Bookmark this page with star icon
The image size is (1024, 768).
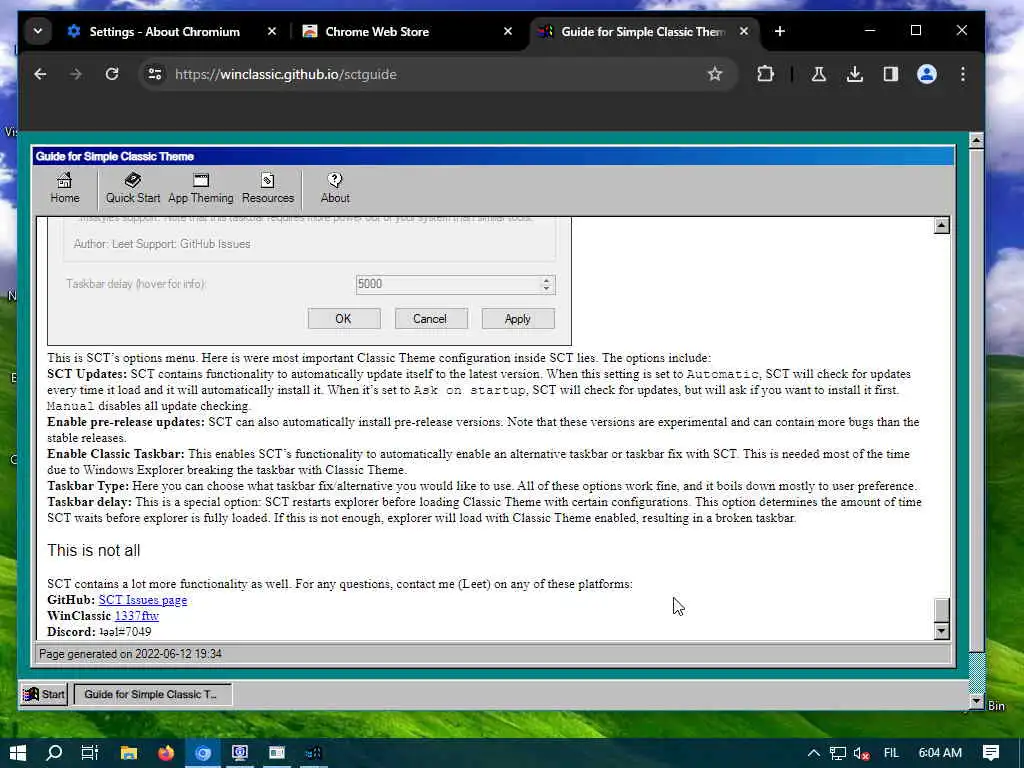point(715,74)
